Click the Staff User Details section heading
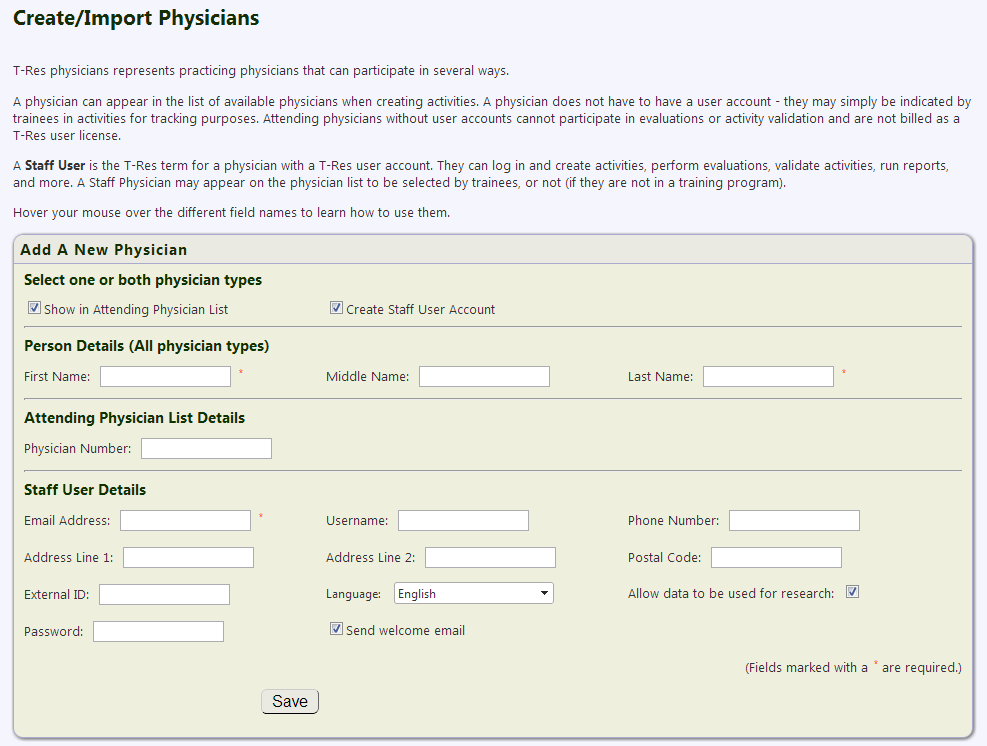Image resolution: width=987 pixels, height=746 pixels. pyautogui.click(x=85, y=490)
